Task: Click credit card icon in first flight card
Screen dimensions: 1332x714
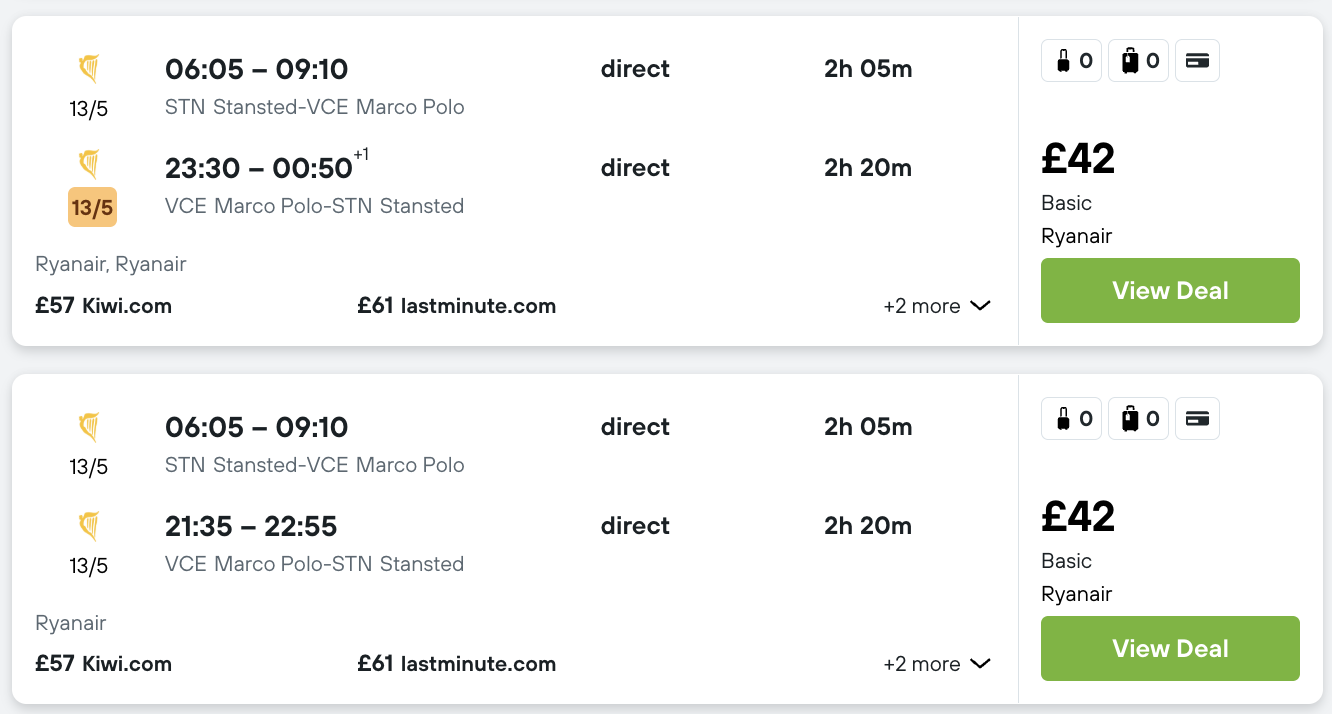Action: pyautogui.click(x=1197, y=61)
